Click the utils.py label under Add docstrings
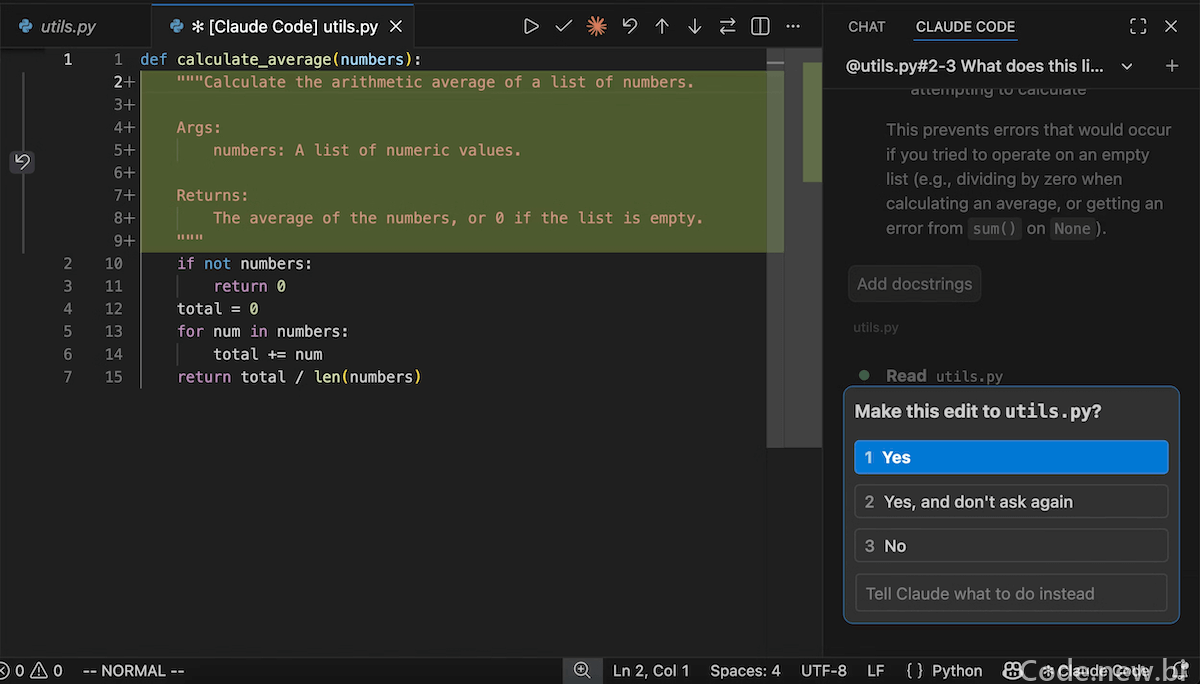 (875, 327)
